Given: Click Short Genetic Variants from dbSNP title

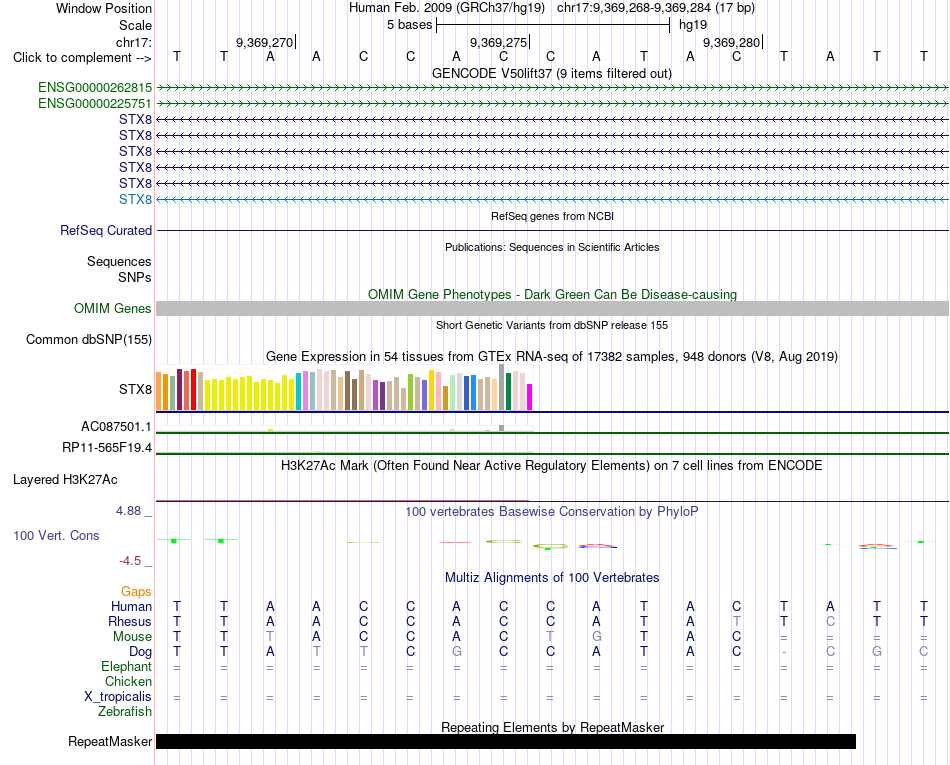Looking at the screenshot, I should point(552,325).
